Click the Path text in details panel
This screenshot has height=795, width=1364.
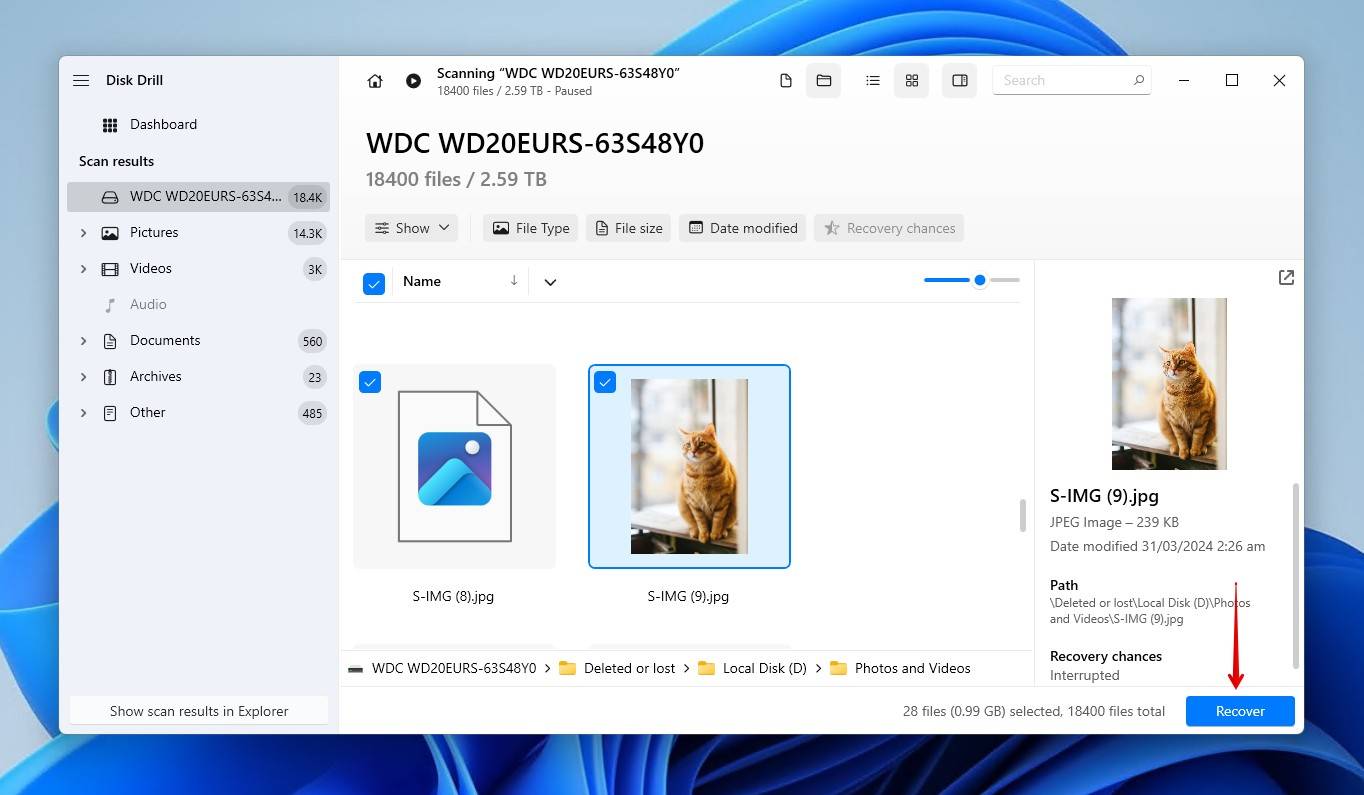pyautogui.click(x=1150, y=611)
